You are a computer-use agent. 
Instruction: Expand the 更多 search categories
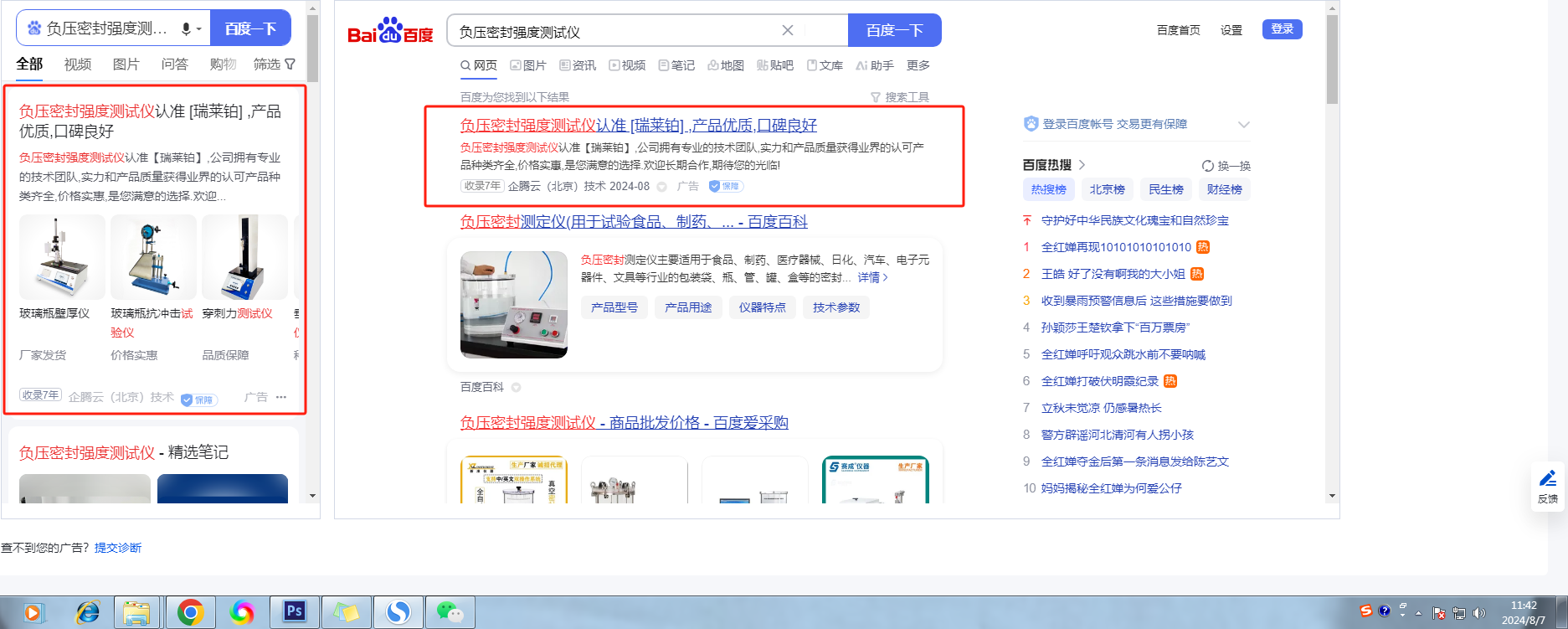(x=918, y=65)
